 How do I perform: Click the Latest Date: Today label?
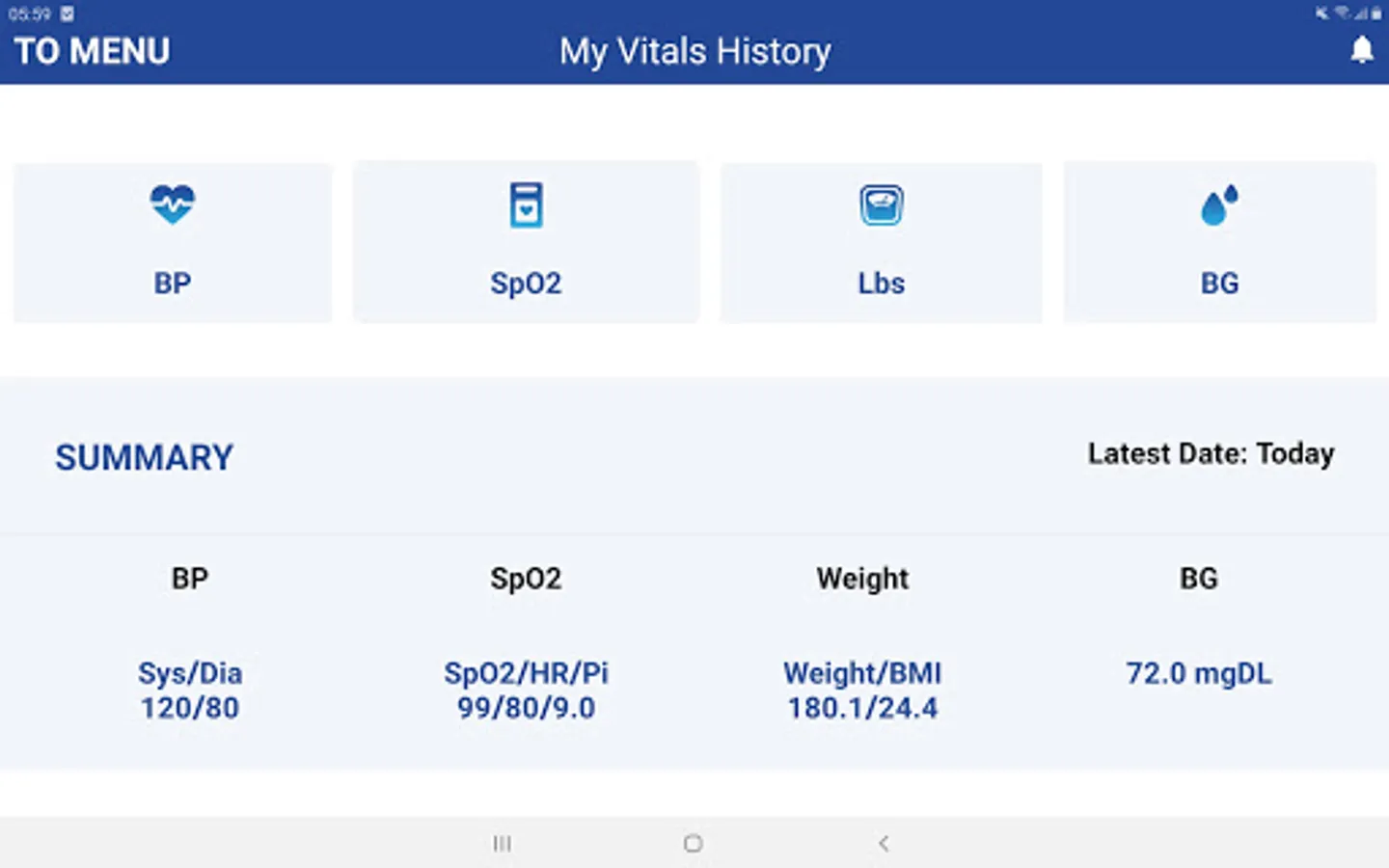click(x=1211, y=453)
